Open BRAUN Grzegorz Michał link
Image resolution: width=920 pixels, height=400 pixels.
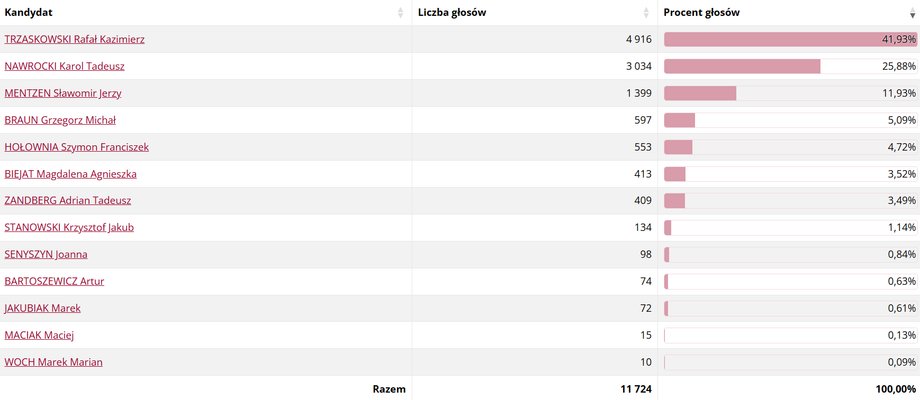pos(60,120)
